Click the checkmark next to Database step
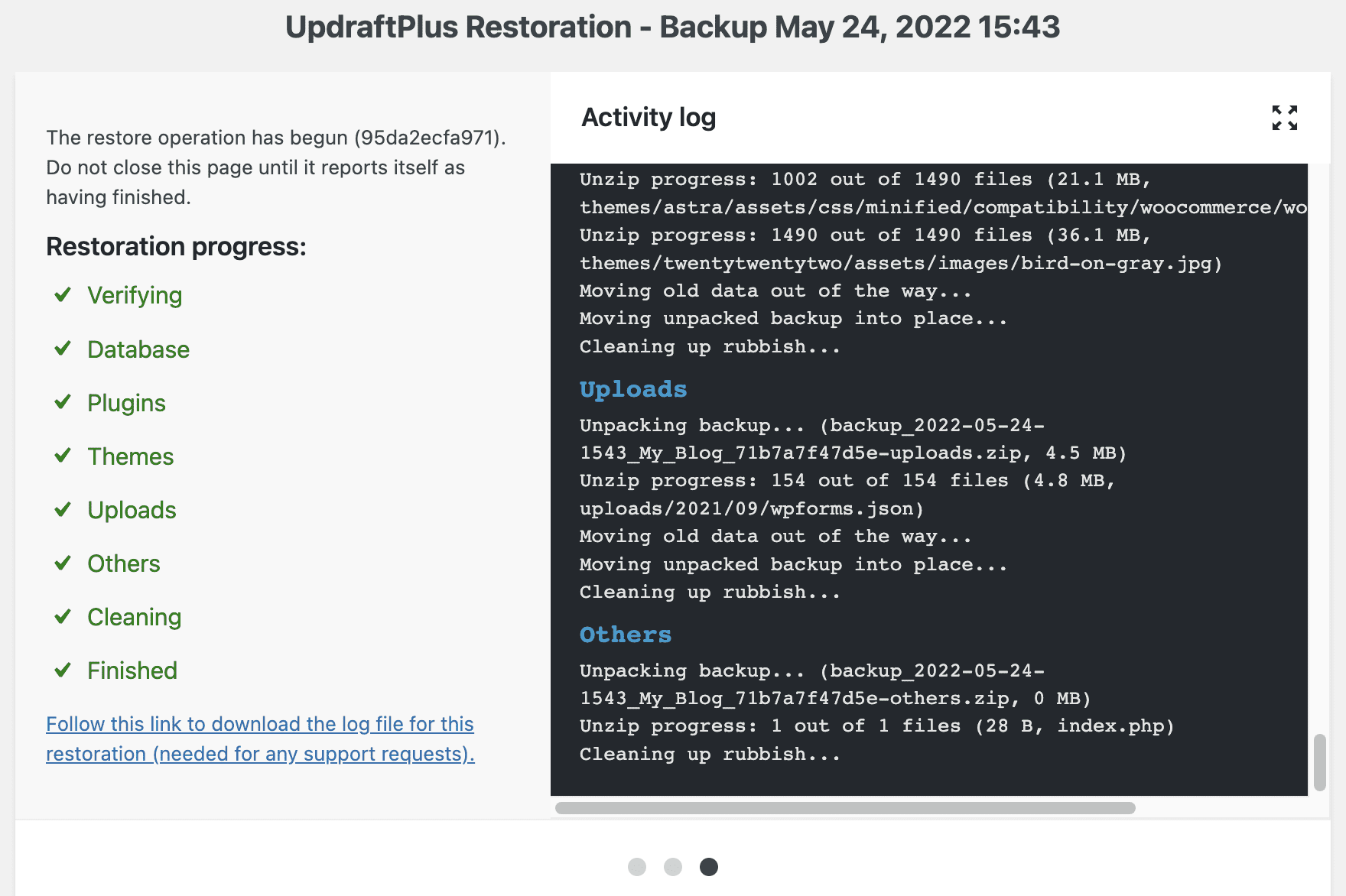 (63, 349)
